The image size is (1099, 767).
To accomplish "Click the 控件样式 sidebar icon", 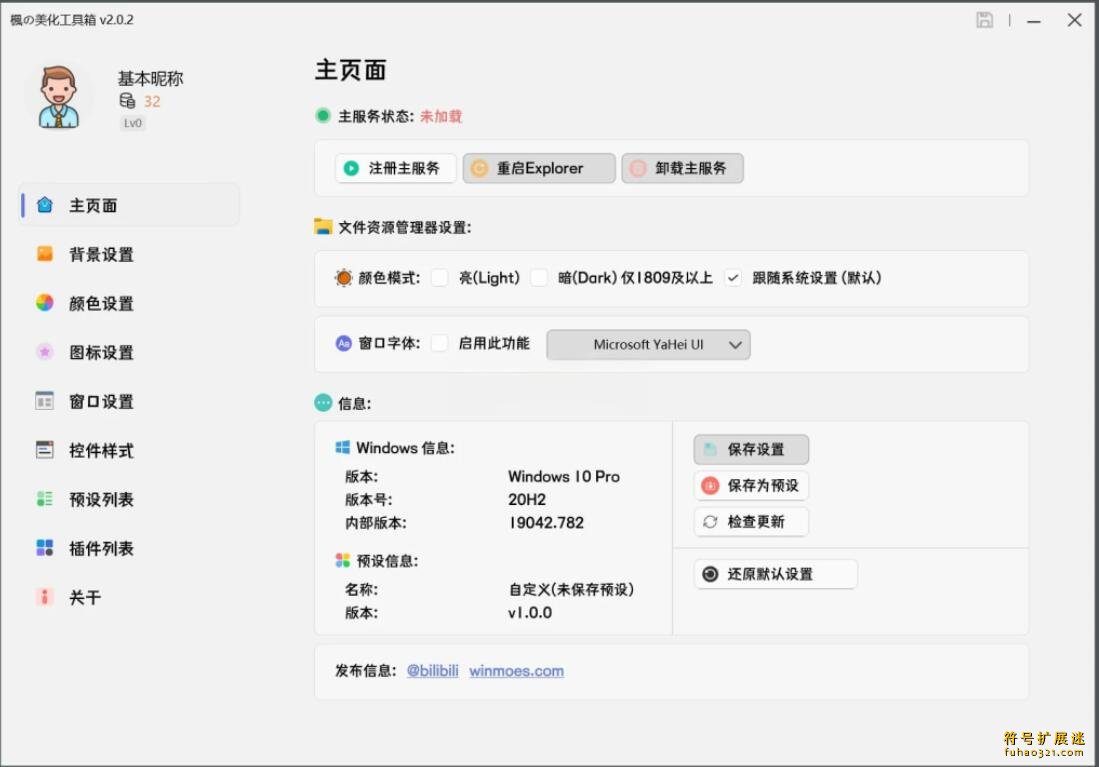I will click(45, 450).
